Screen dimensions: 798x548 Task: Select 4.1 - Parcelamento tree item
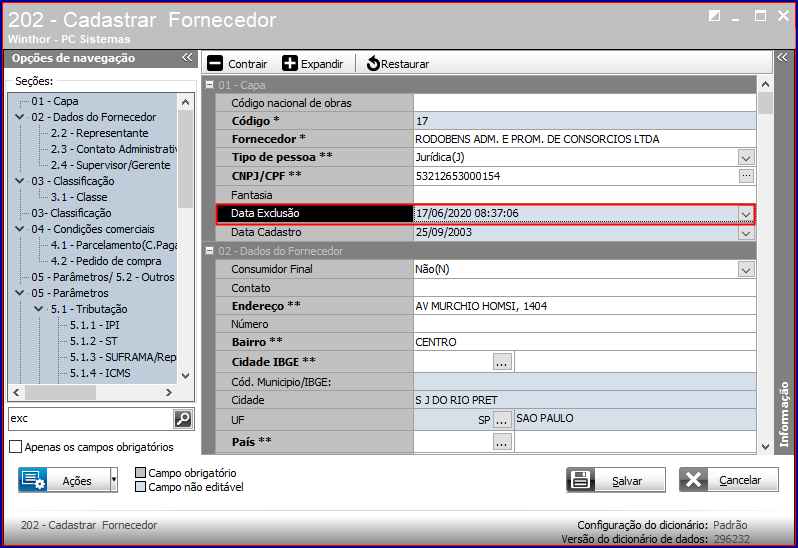coord(113,245)
